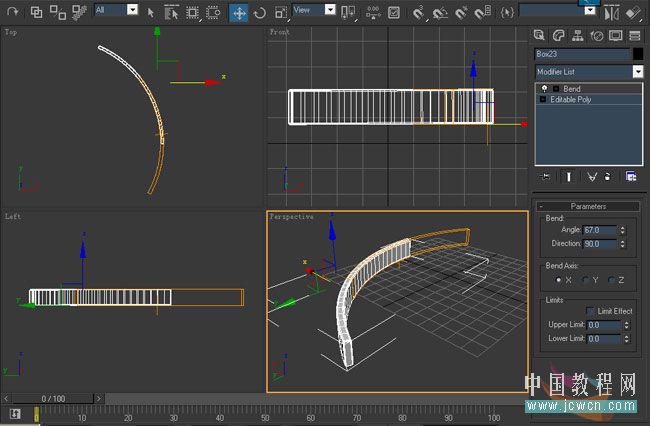This screenshot has height=426, width=650.
Task: Click Remove Modifier from the stack icon
Action: (x=607, y=177)
